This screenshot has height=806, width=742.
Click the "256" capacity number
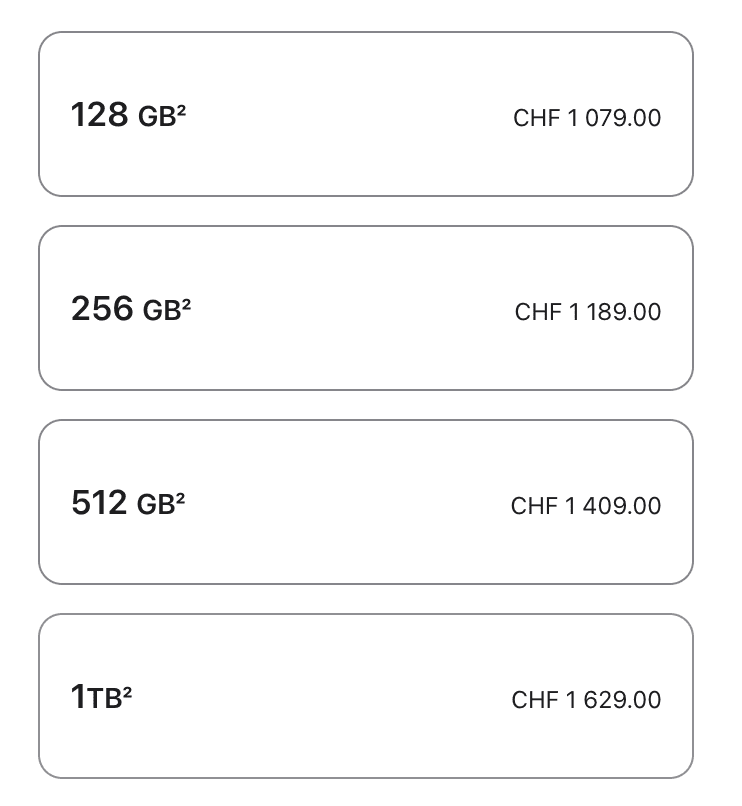click(102, 309)
